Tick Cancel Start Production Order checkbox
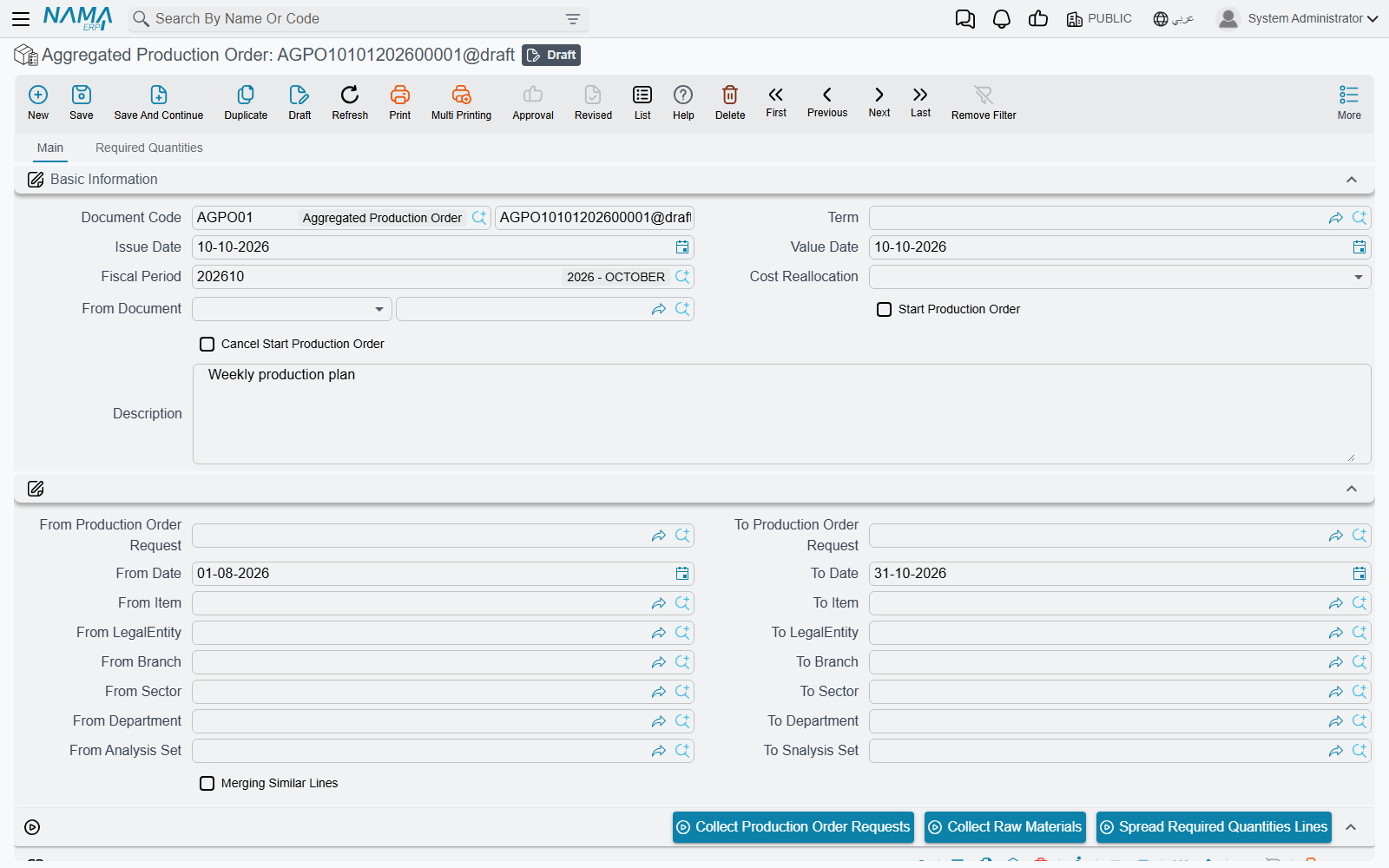 click(x=207, y=345)
